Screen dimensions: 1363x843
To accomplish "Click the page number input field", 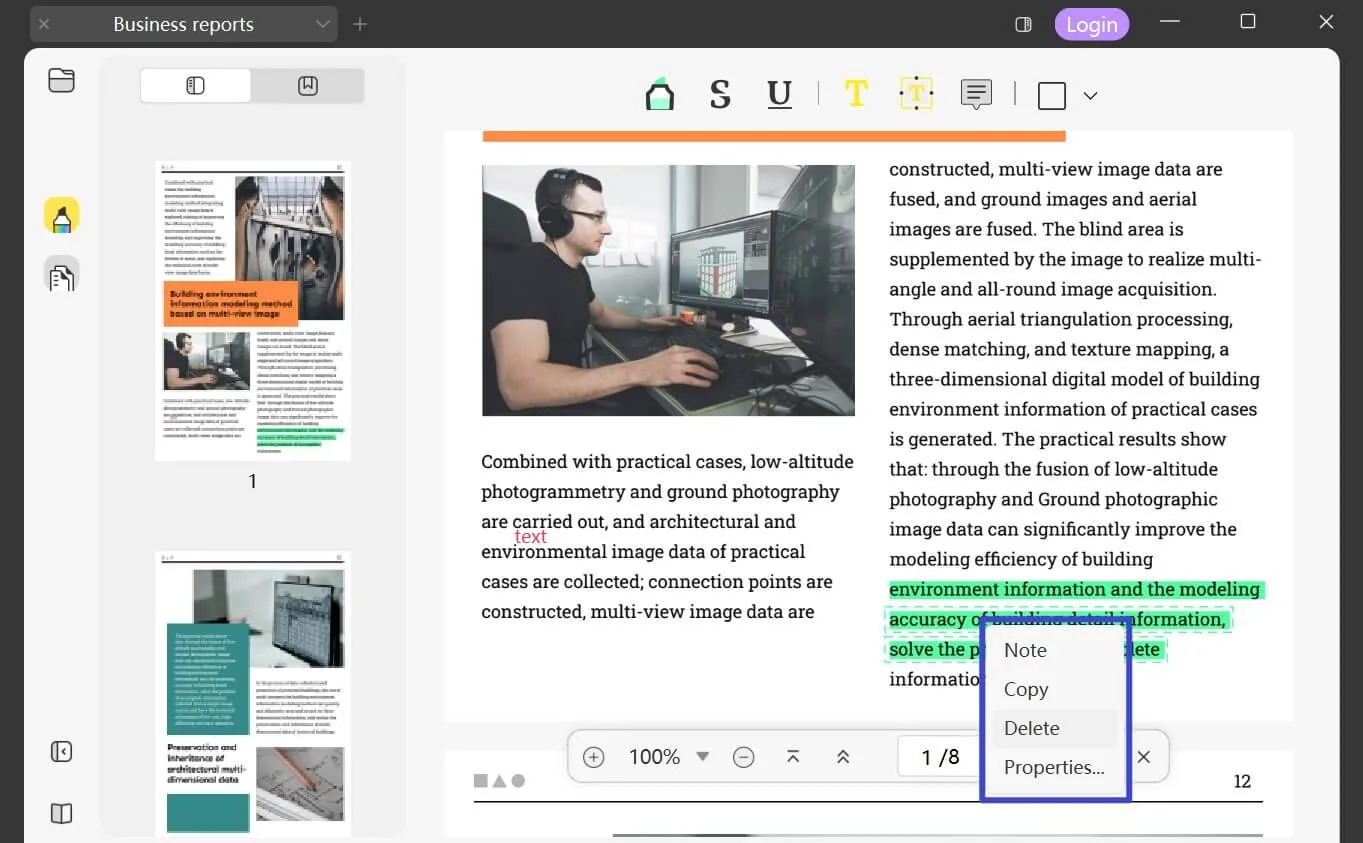I will point(939,757).
